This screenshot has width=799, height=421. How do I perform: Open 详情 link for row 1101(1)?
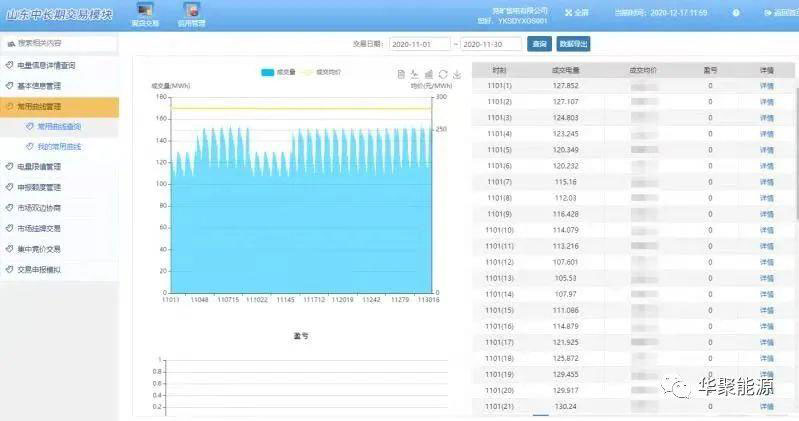click(766, 86)
